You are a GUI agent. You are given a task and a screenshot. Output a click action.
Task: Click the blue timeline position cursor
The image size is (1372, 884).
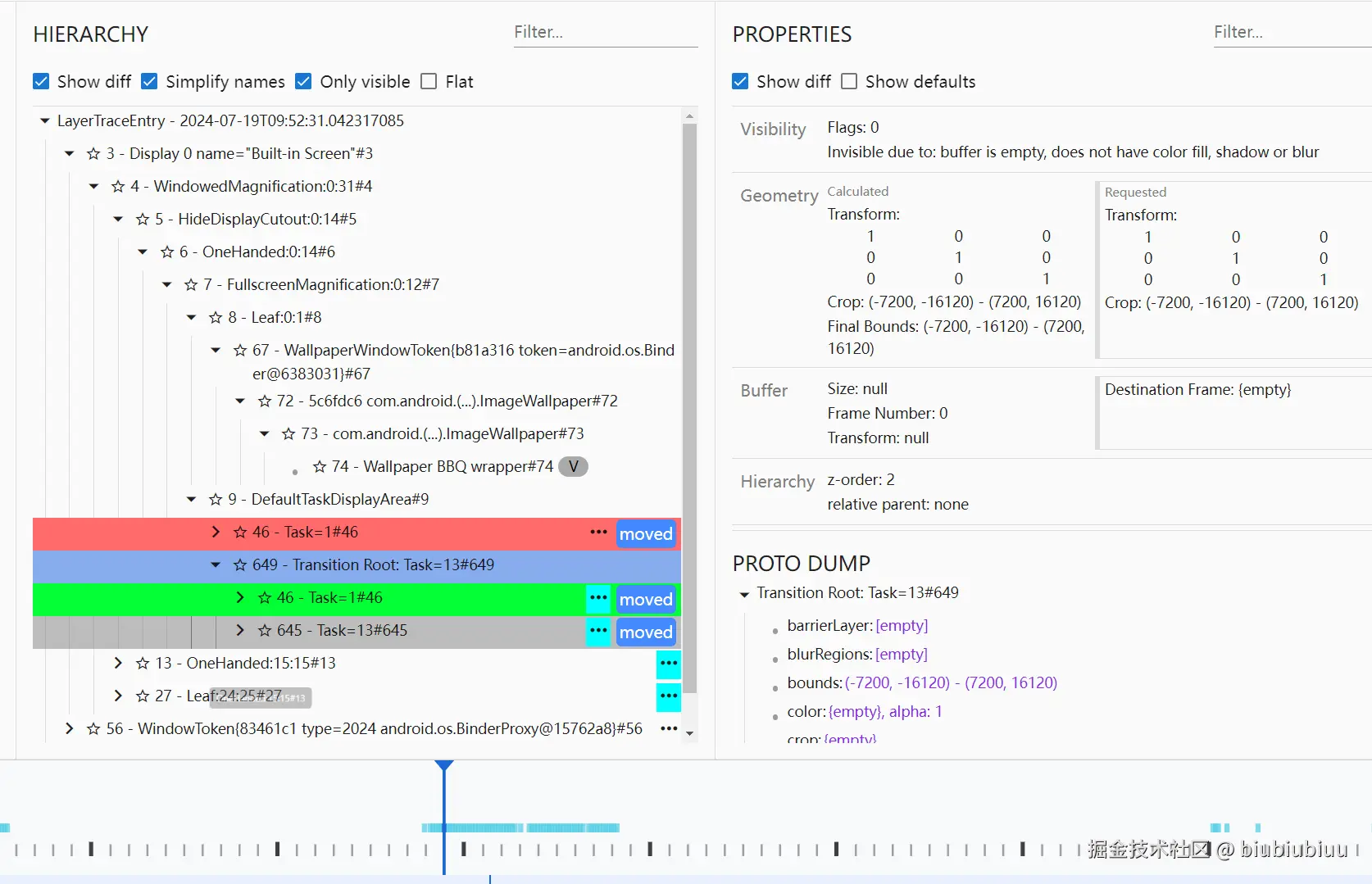click(444, 817)
